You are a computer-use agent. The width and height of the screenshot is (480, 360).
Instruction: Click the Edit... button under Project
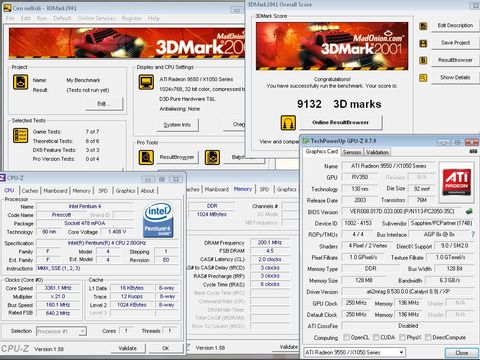click(x=104, y=104)
